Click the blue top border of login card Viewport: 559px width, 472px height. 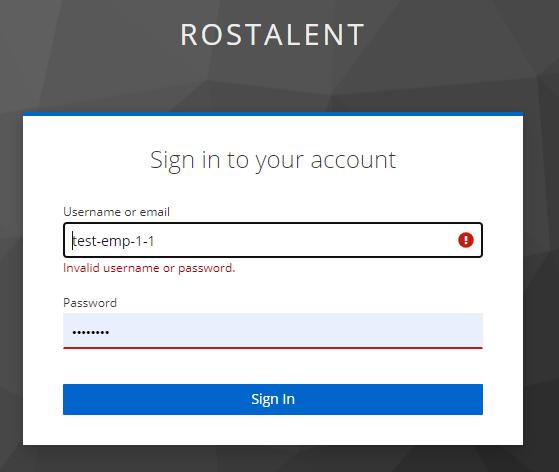273,114
